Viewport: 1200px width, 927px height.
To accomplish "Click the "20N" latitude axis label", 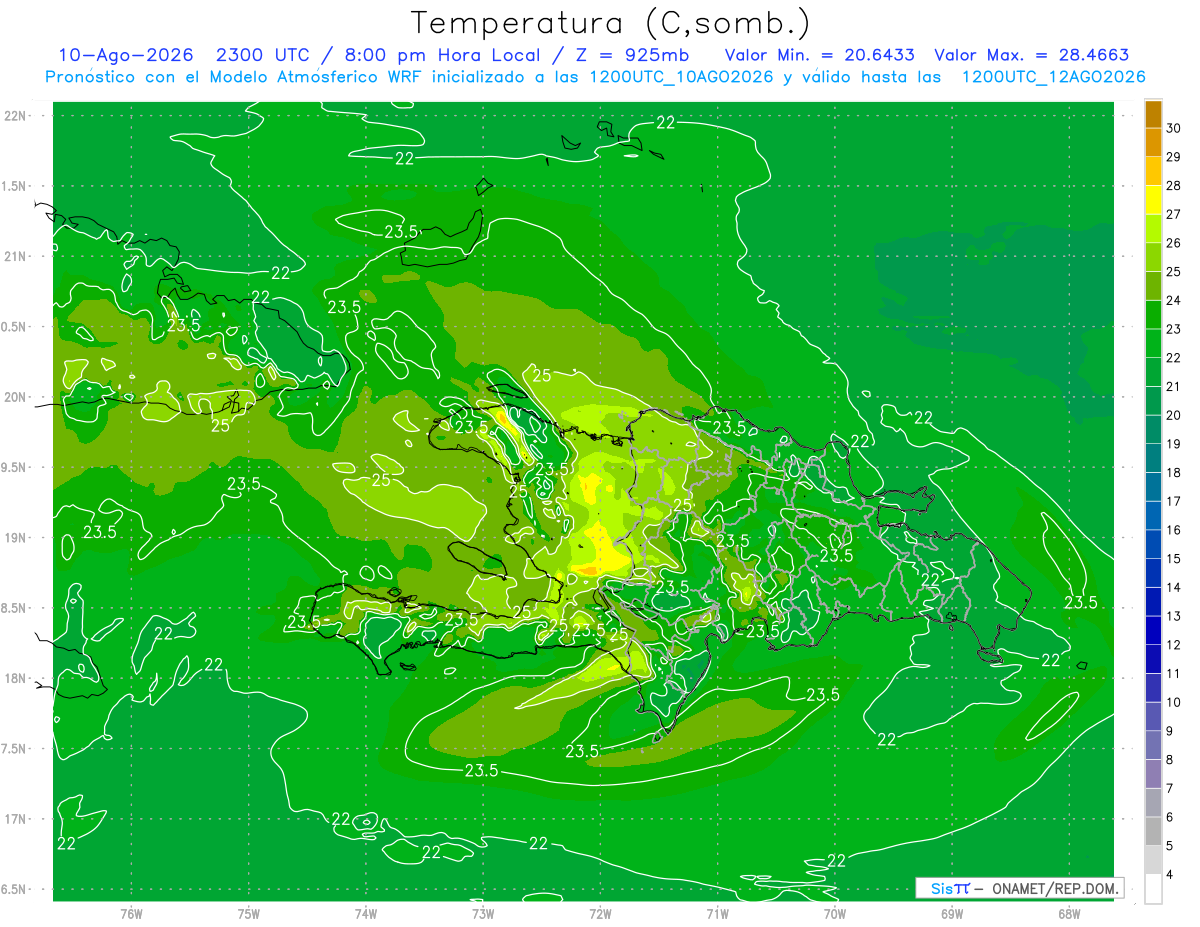I will click(16, 397).
